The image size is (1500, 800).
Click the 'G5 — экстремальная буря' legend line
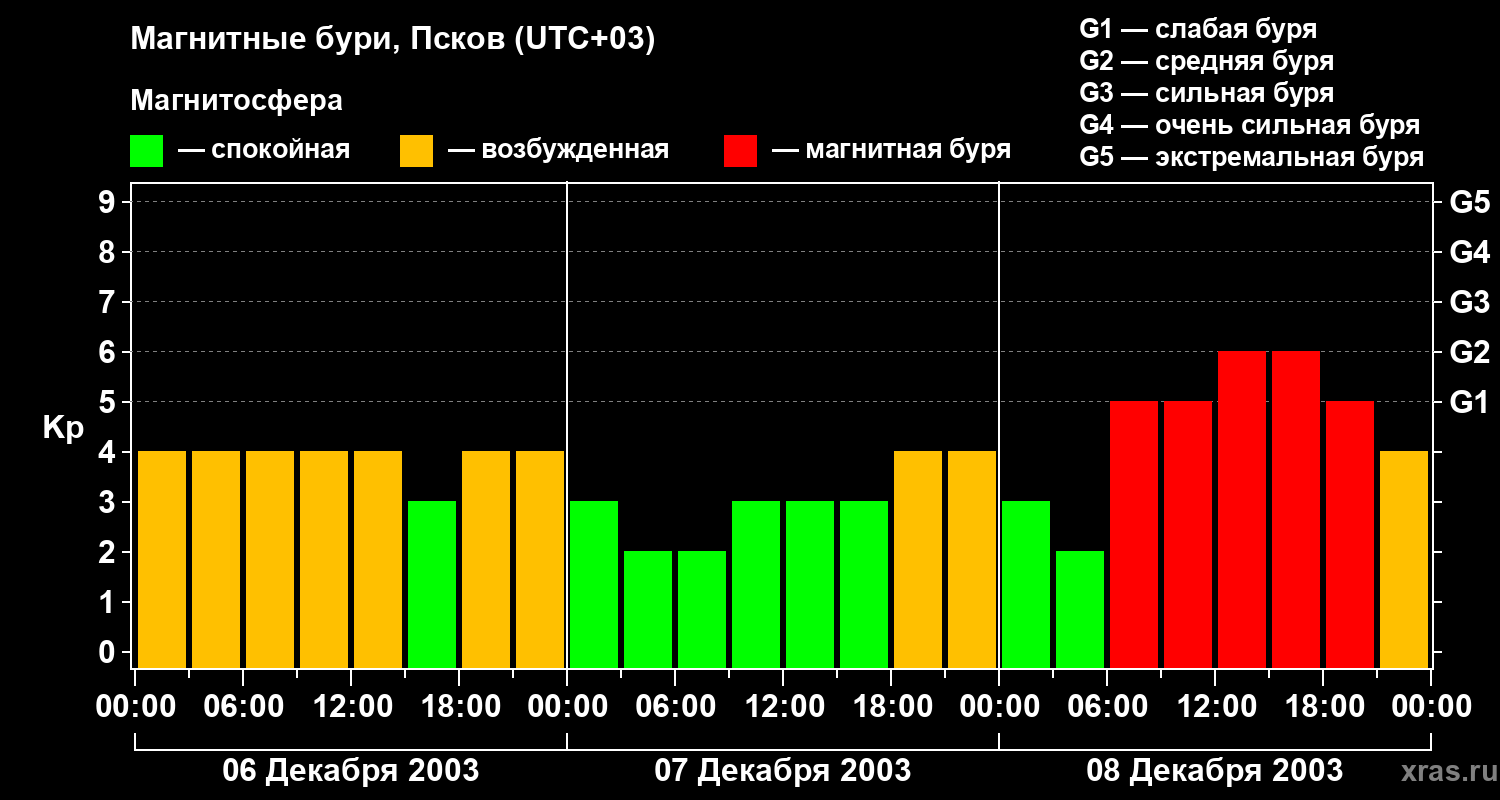click(x=1252, y=157)
